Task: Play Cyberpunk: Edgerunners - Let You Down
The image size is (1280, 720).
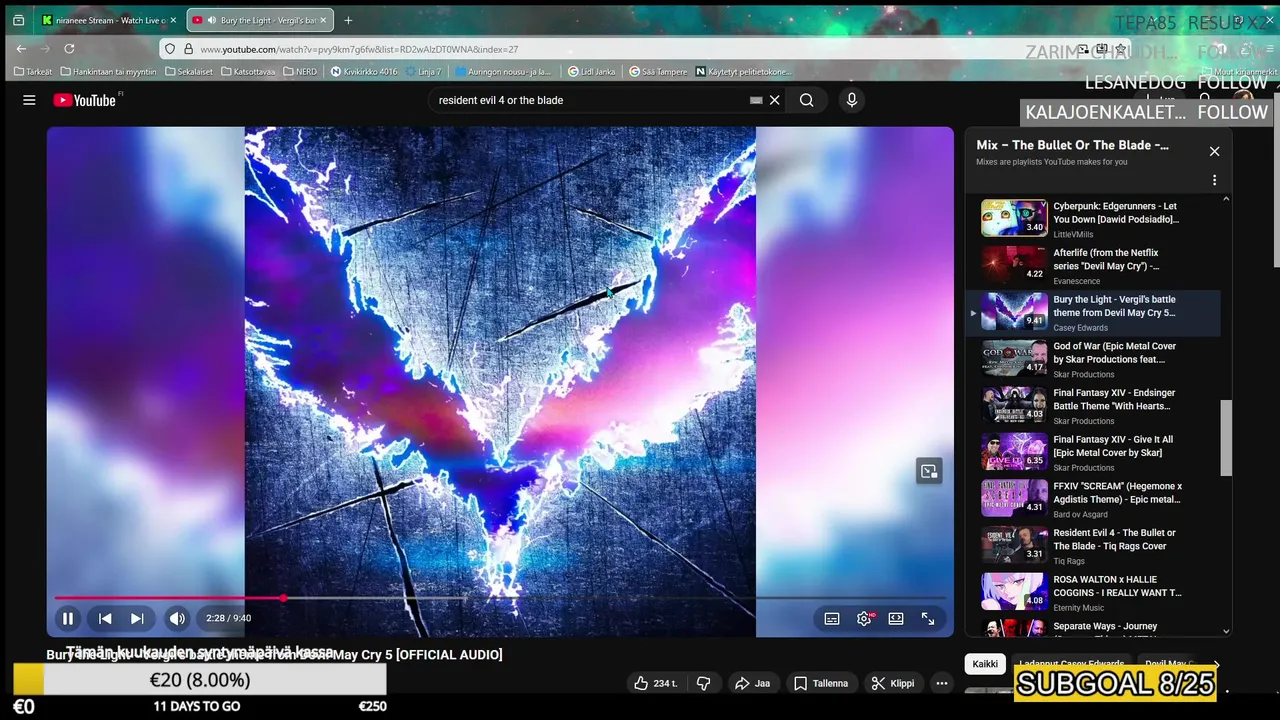Action: pos(1094,218)
